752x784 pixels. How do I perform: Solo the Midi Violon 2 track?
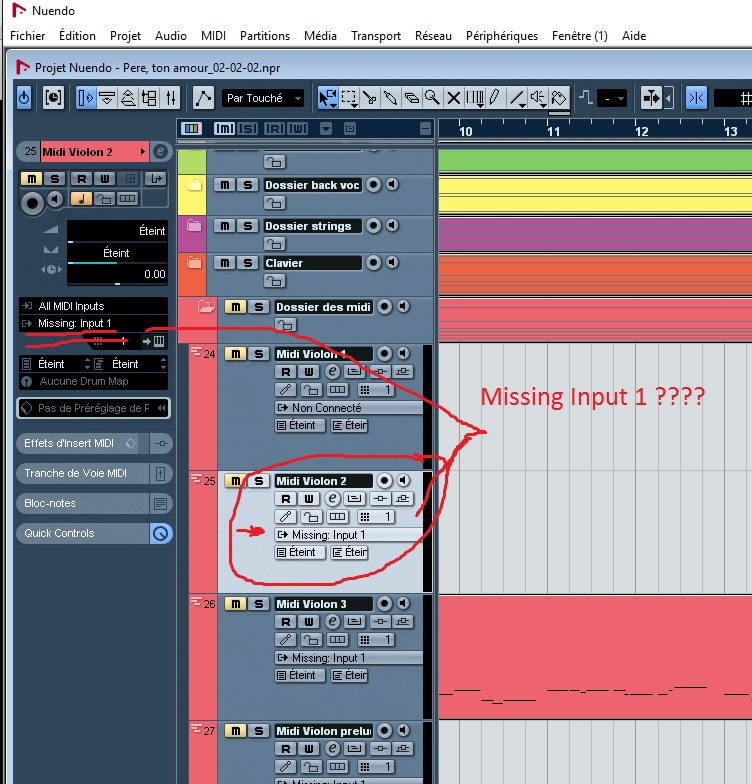point(258,481)
